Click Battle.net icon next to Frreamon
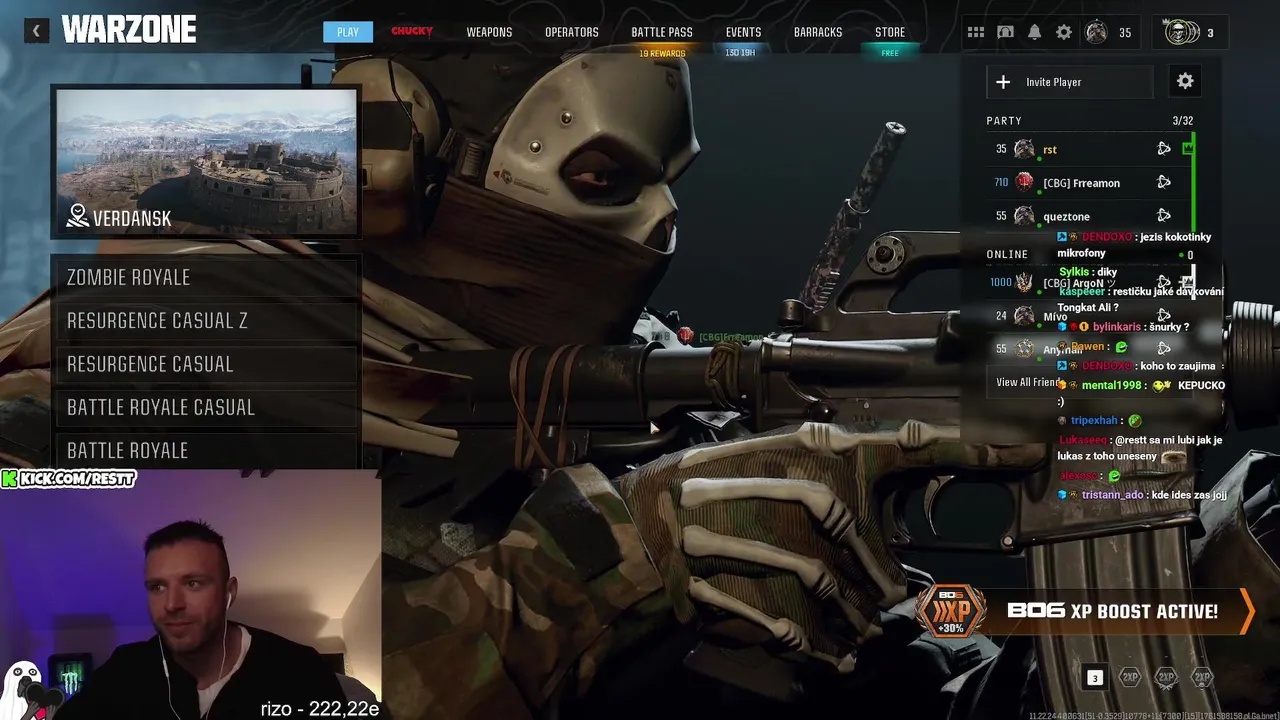Screen dimensions: 1280x720 click(x=1163, y=182)
